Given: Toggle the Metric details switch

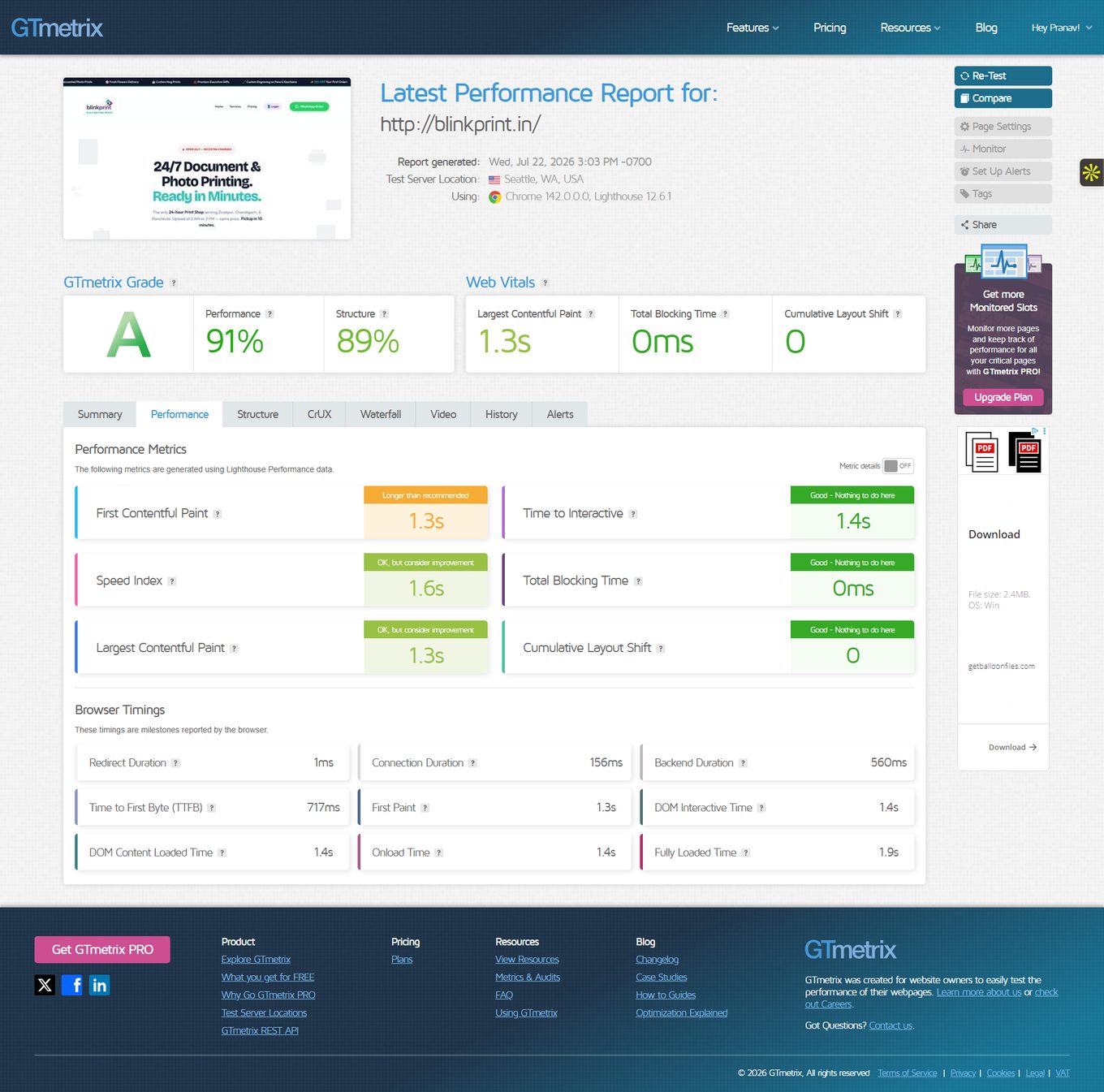Looking at the screenshot, I should click(899, 466).
